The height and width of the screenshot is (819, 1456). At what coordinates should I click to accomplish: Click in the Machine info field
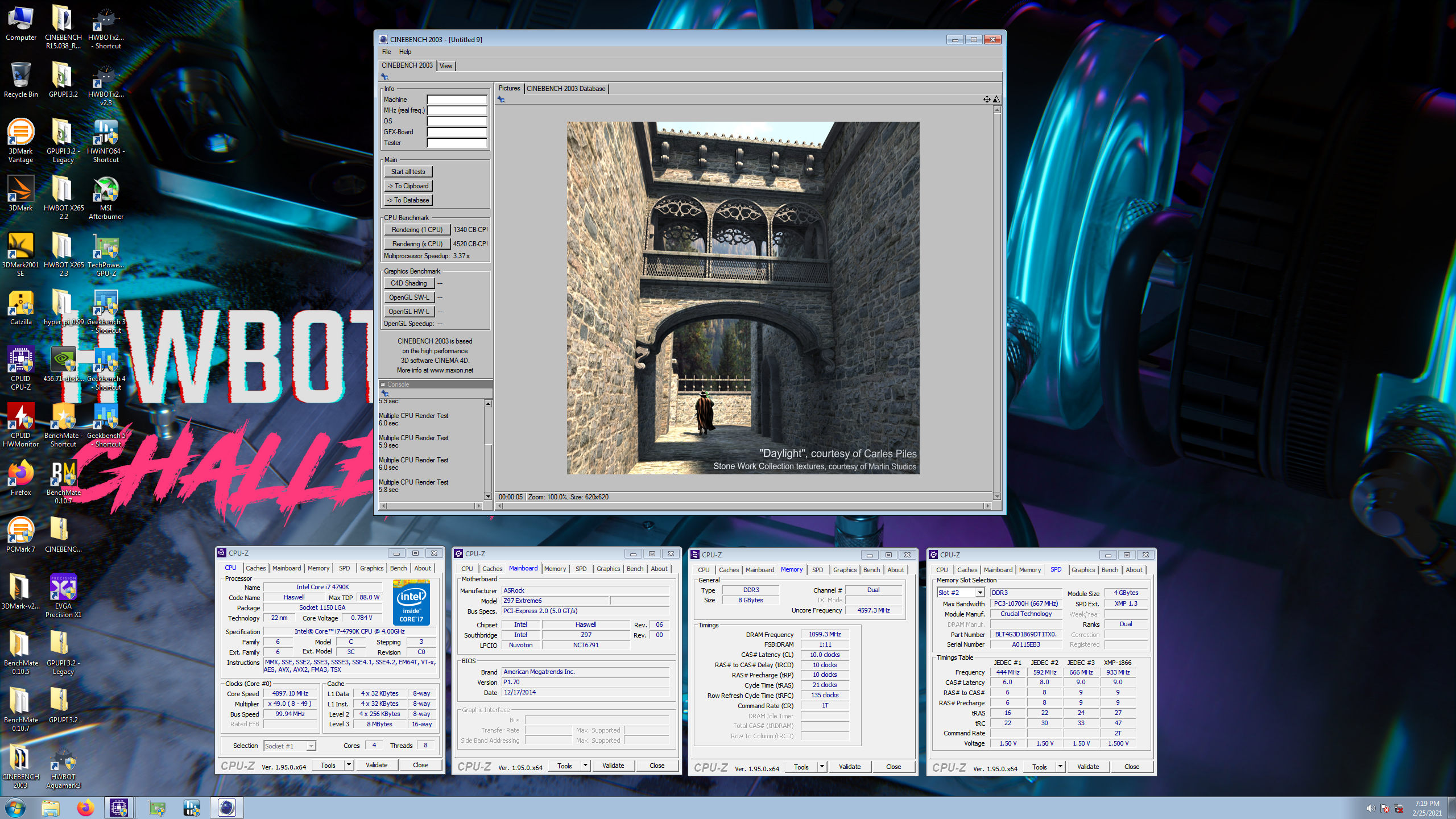coord(457,100)
